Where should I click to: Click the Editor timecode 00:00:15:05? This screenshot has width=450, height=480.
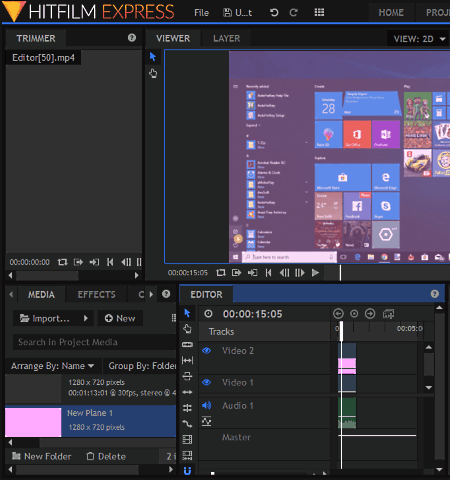click(x=252, y=314)
